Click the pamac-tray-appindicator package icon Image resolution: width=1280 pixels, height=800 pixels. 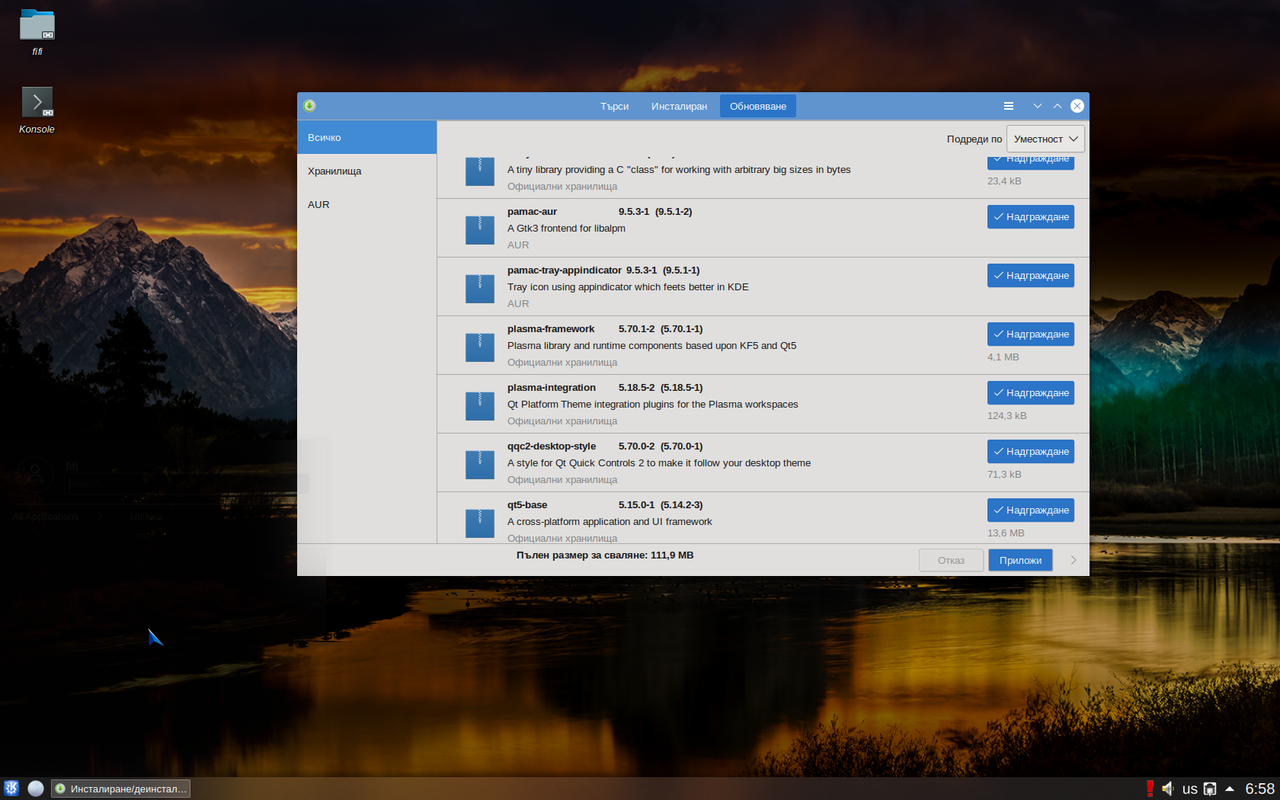click(480, 288)
